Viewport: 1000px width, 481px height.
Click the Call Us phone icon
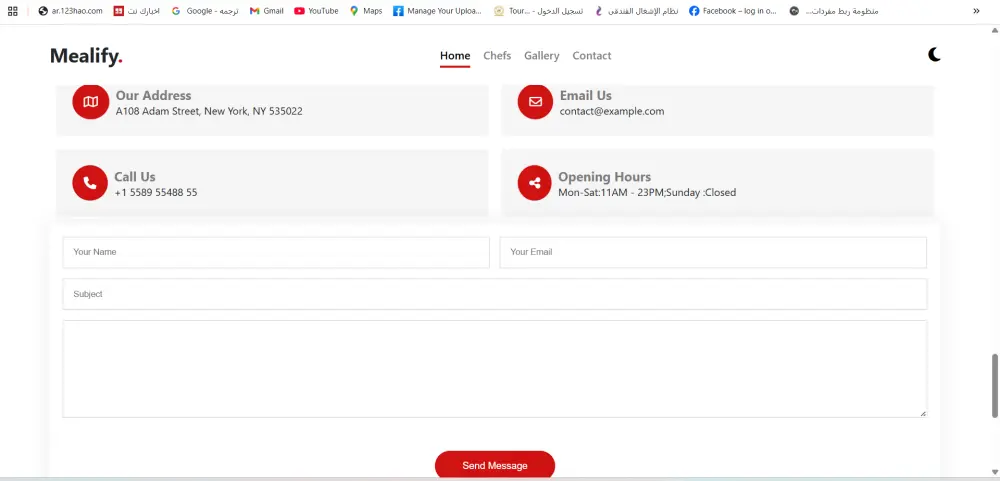point(90,183)
